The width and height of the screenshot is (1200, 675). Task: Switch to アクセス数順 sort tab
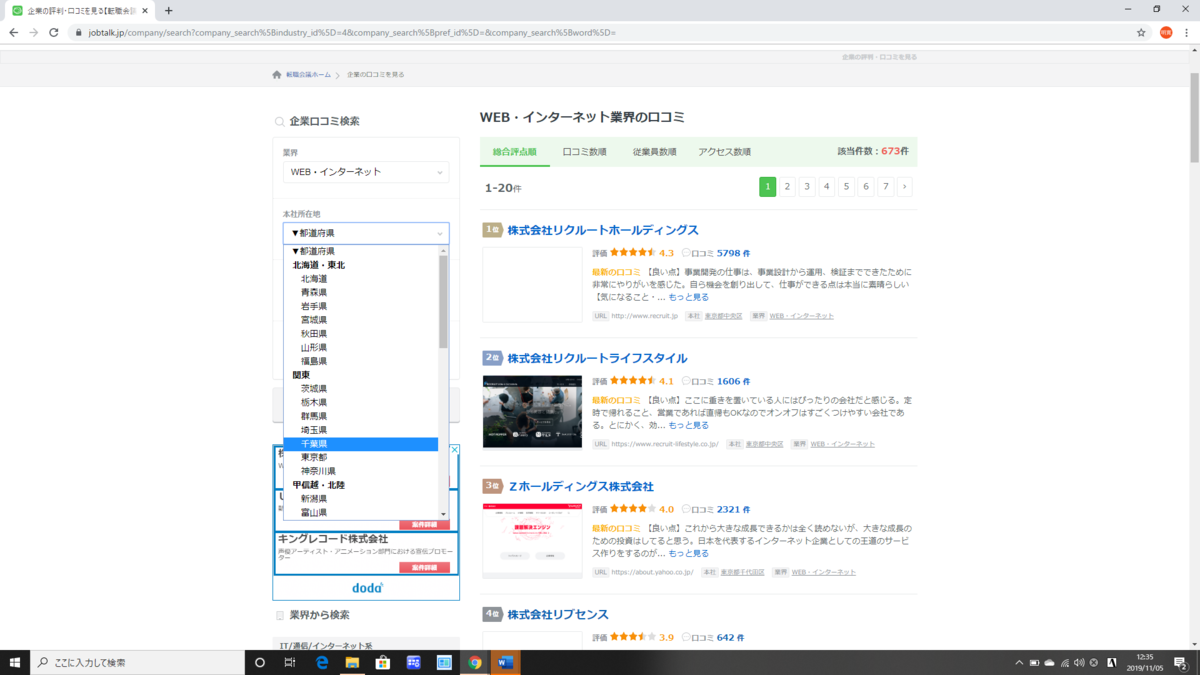(724, 152)
